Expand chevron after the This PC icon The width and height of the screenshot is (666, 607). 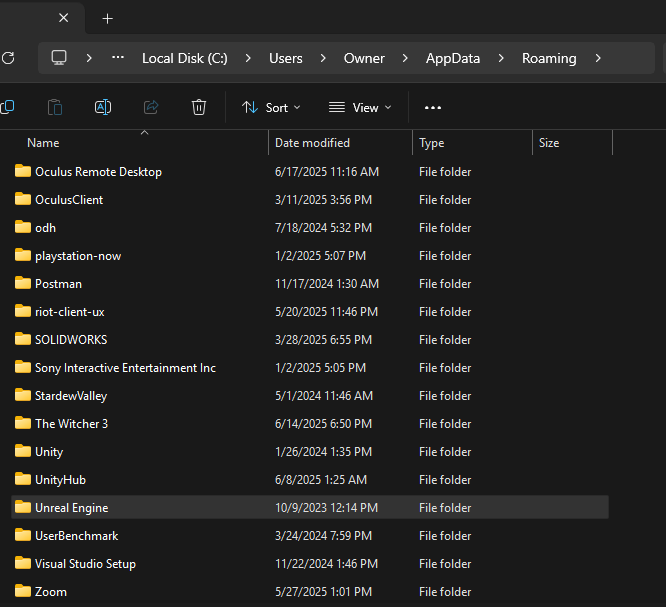pyautogui.click(x=89, y=58)
